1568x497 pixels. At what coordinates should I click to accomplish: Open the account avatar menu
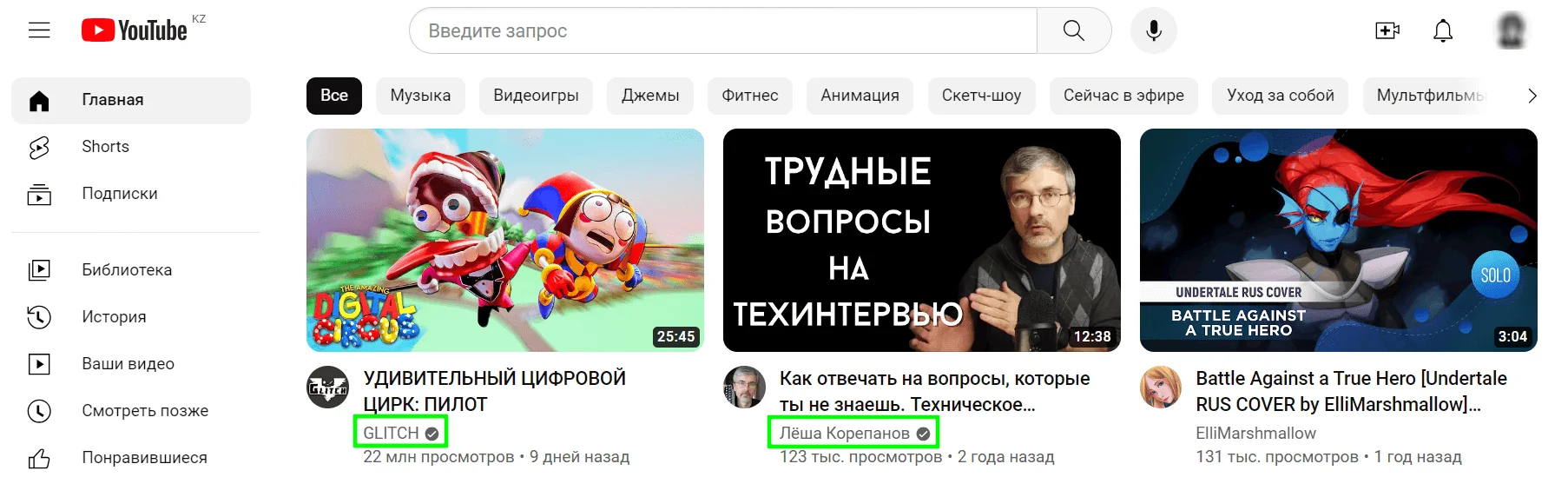(x=1512, y=30)
